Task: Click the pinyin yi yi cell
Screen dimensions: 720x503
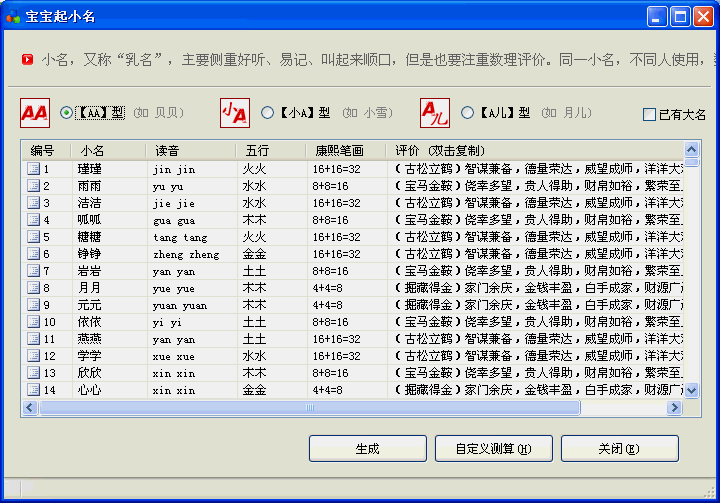Action: [167, 322]
